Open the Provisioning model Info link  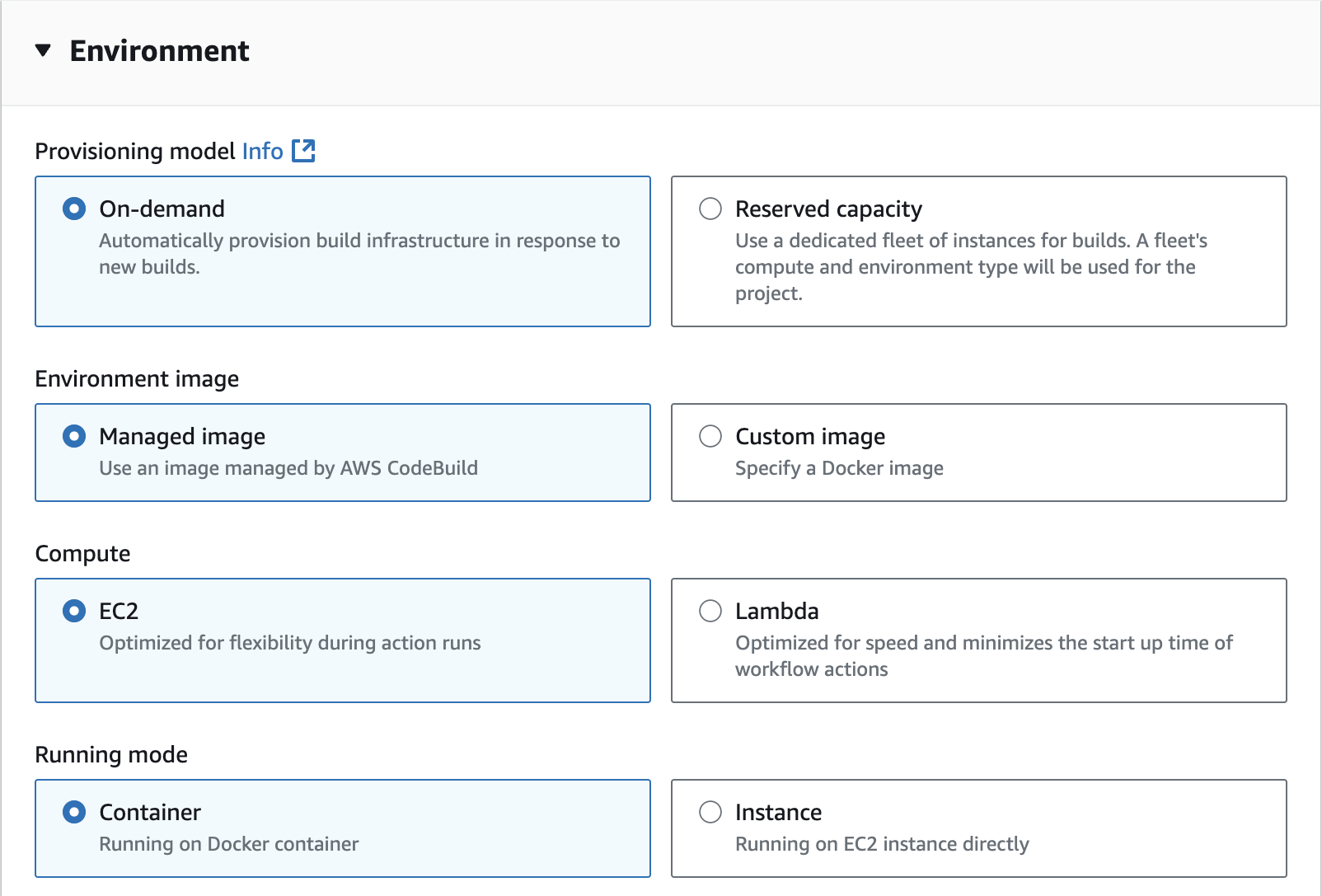(262, 152)
